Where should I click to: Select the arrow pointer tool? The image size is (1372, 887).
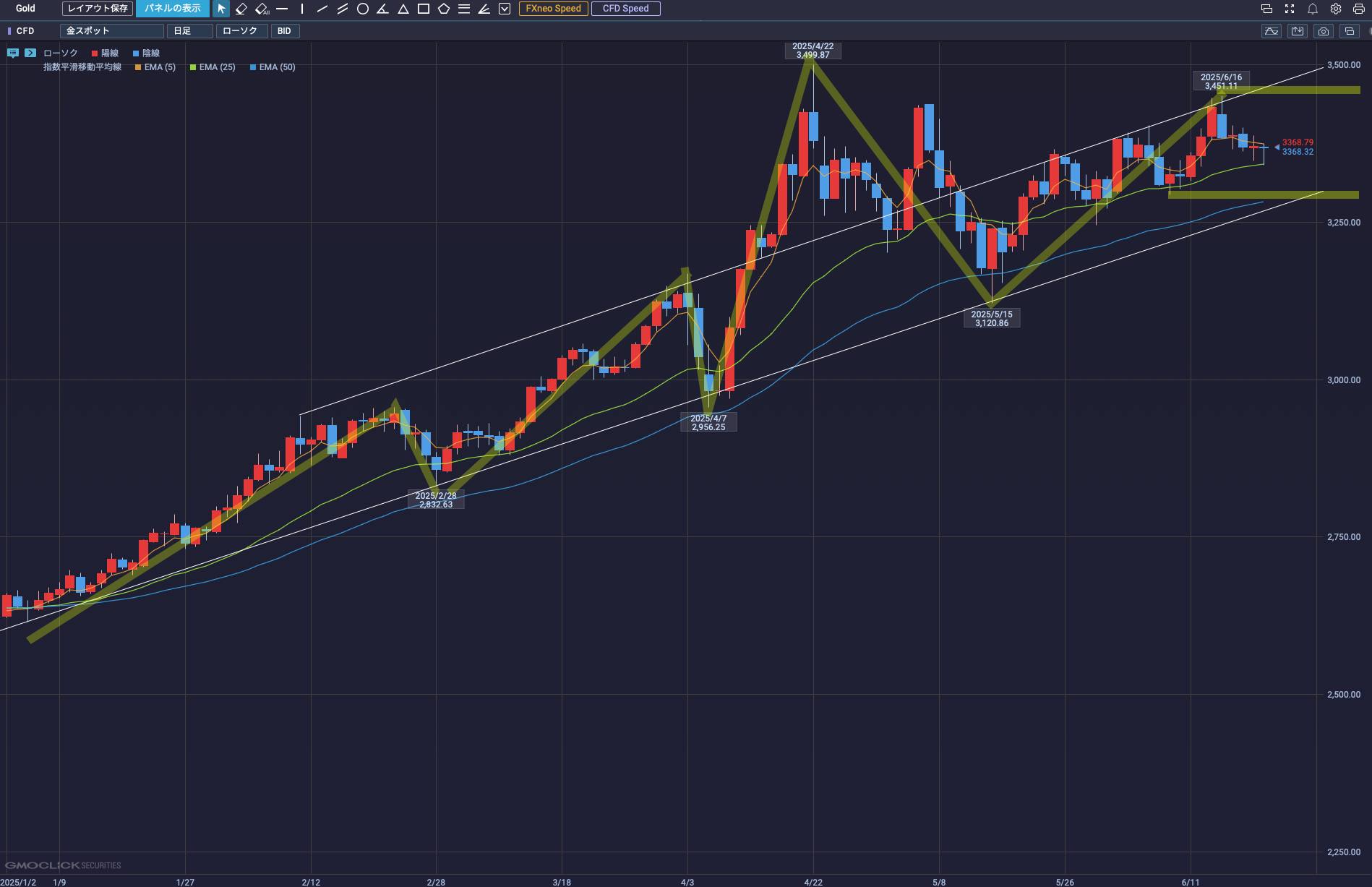(221, 9)
